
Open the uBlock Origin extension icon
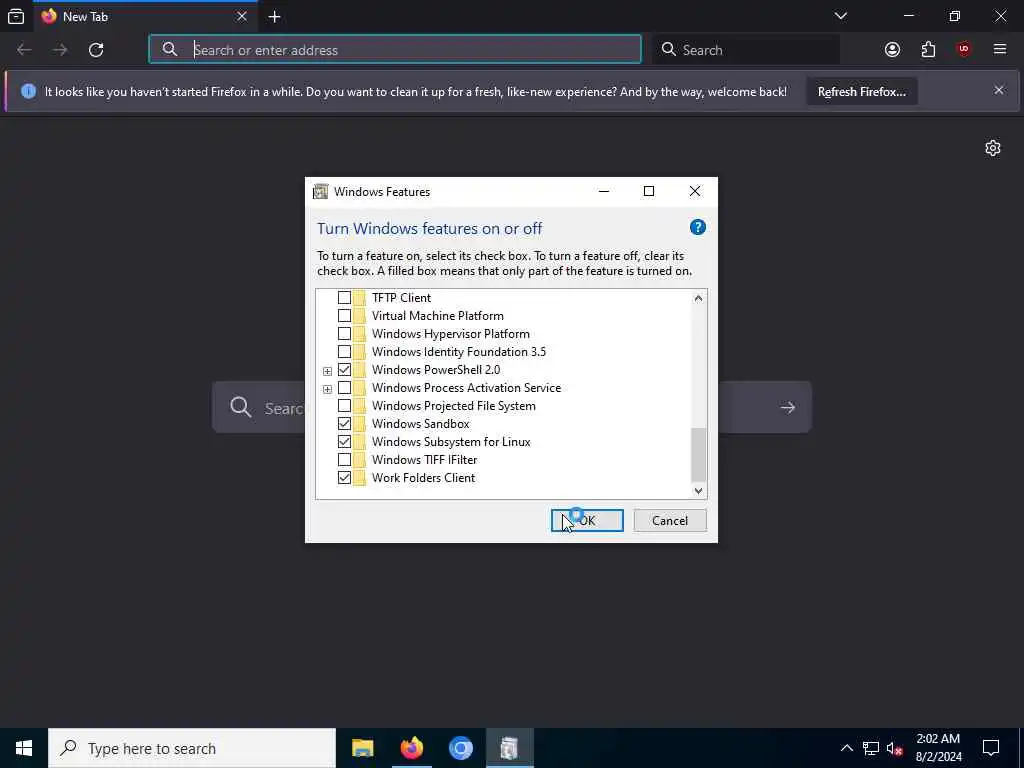pyautogui.click(x=964, y=50)
